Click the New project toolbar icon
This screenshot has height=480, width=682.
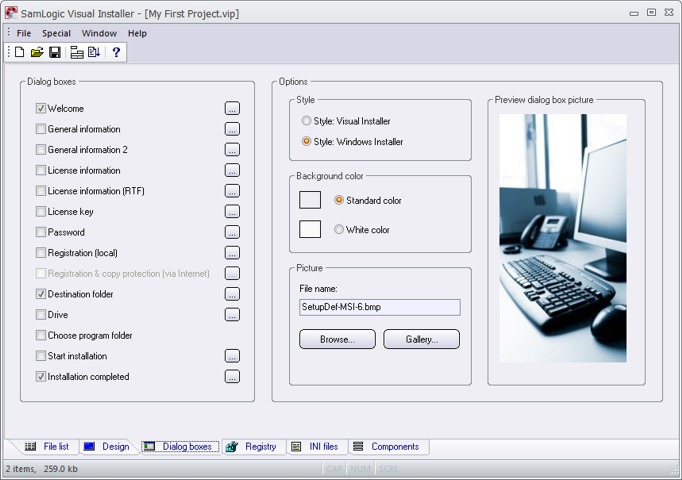20,52
